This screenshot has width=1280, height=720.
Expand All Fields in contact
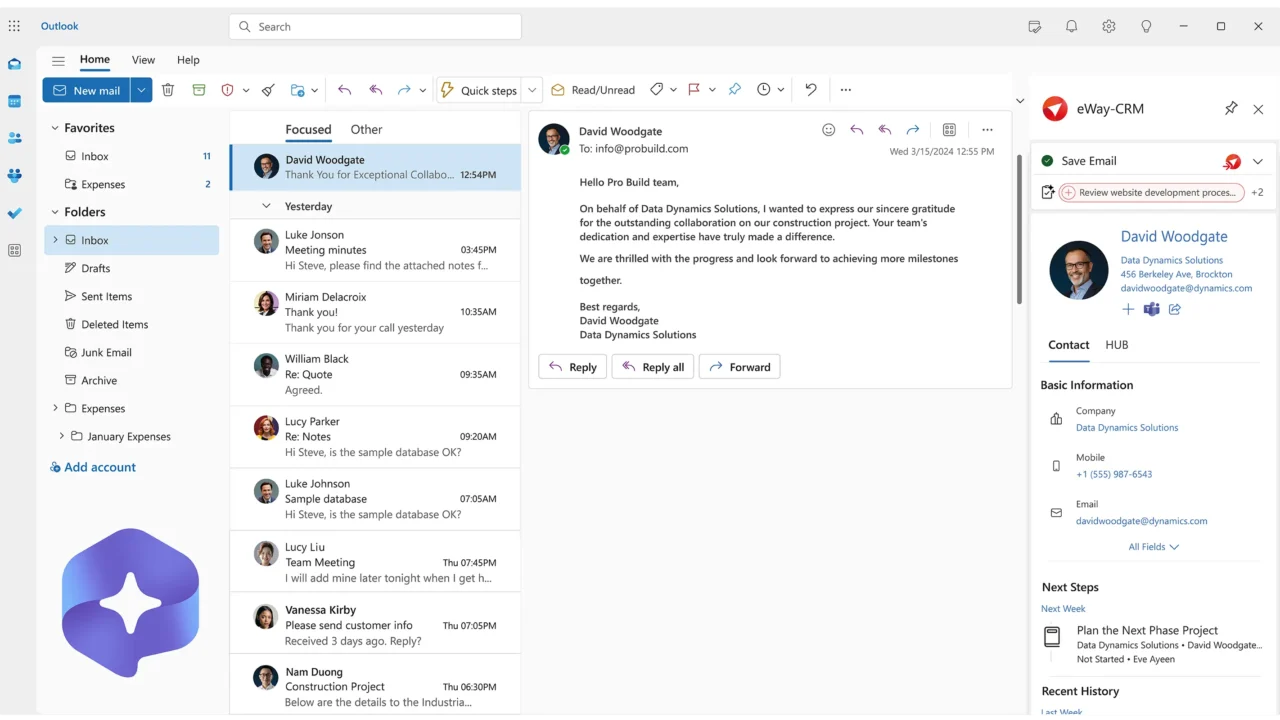click(1154, 547)
